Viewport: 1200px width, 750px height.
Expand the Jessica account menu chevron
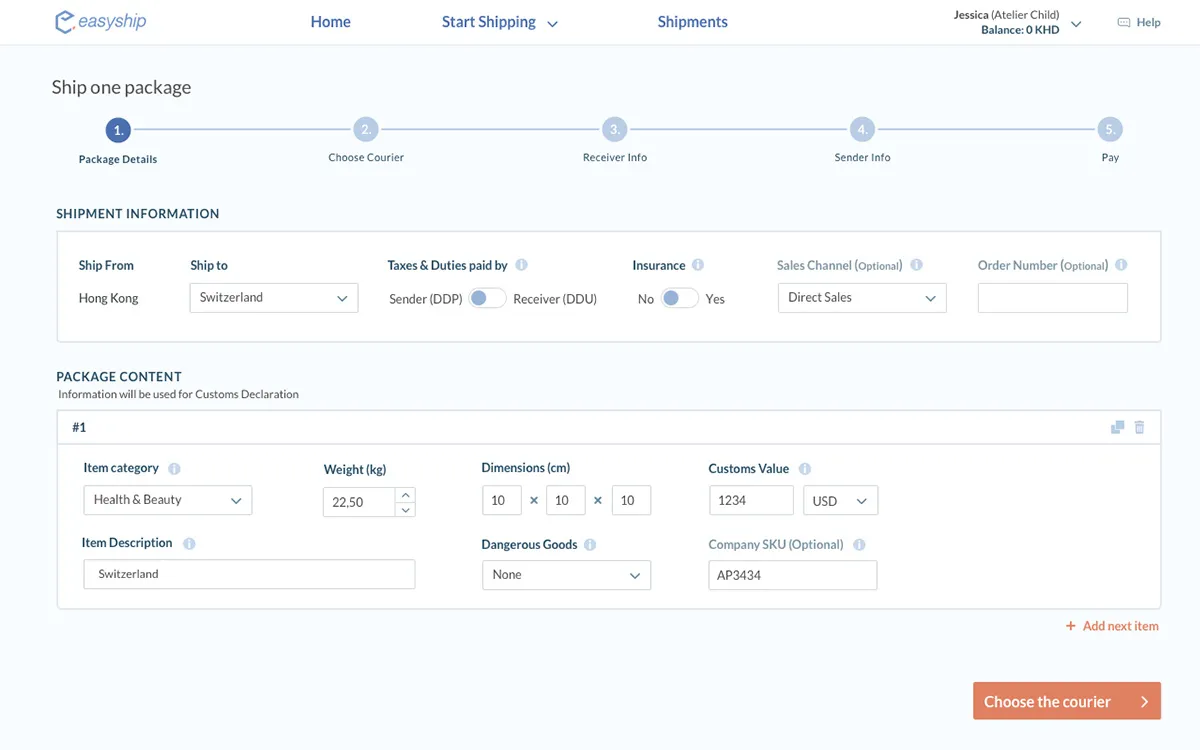click(1076, 23)
